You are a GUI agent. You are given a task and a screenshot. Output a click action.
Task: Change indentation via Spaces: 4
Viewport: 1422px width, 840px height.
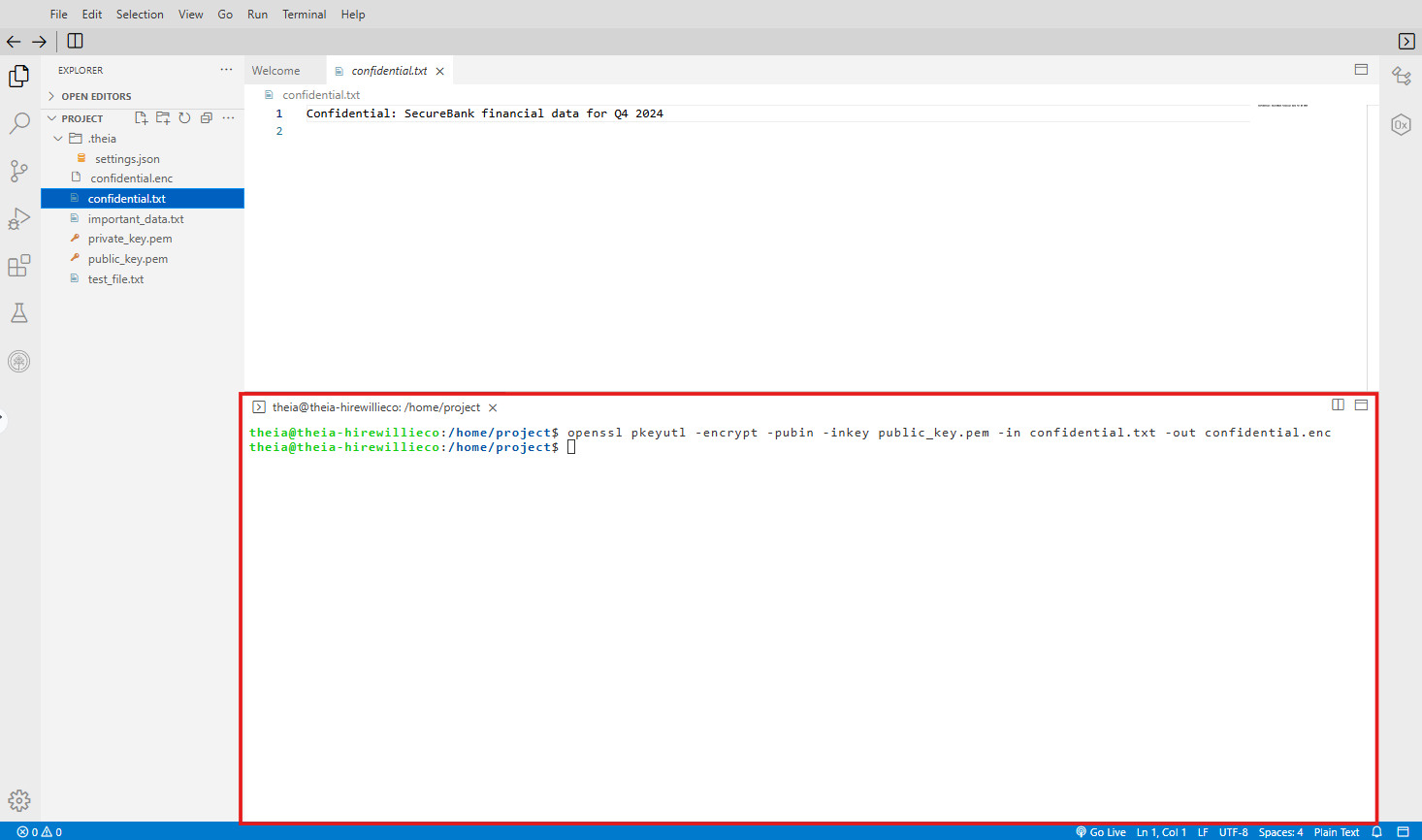(1280, 832)
